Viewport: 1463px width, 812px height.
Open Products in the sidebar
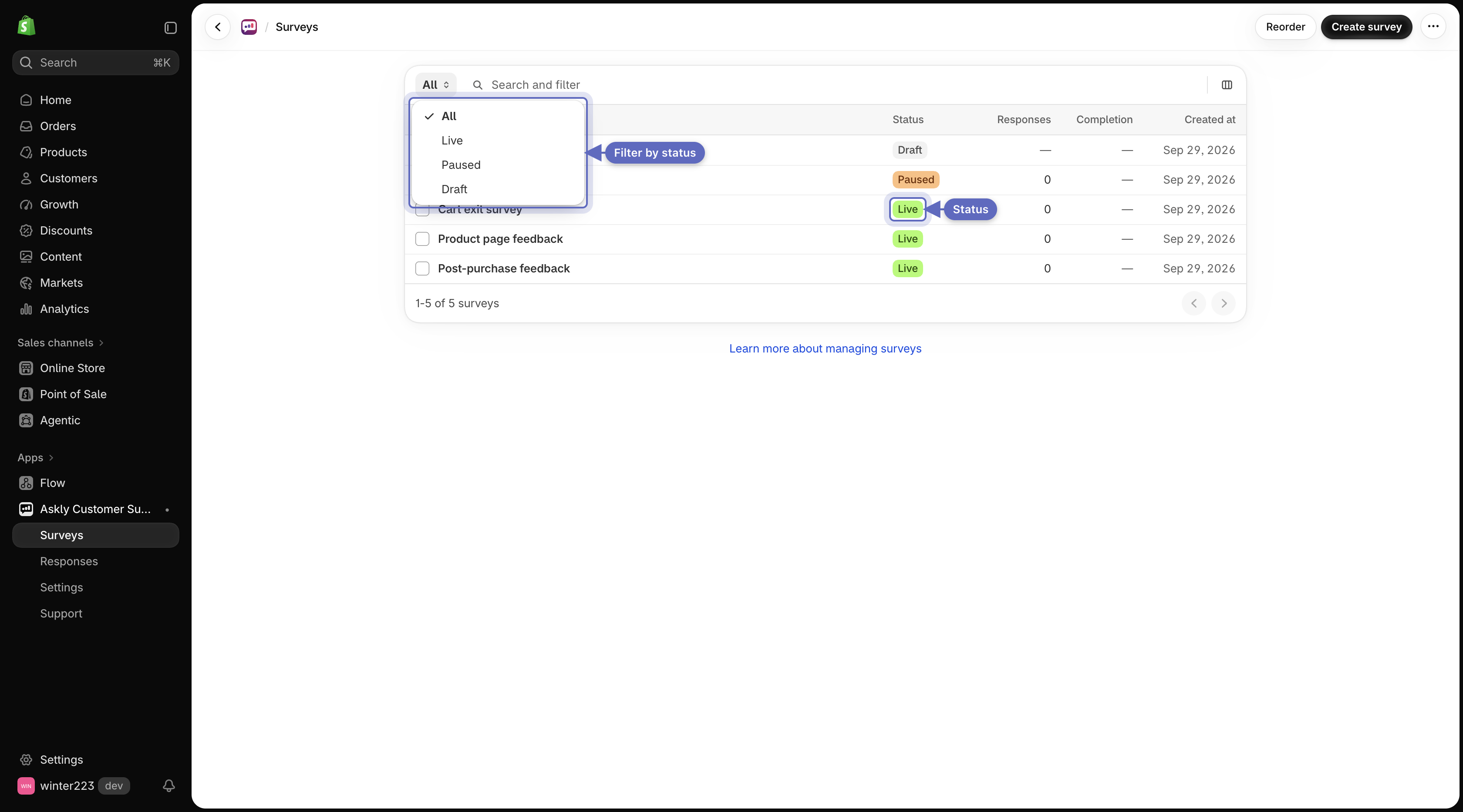(x=95, y=152)
